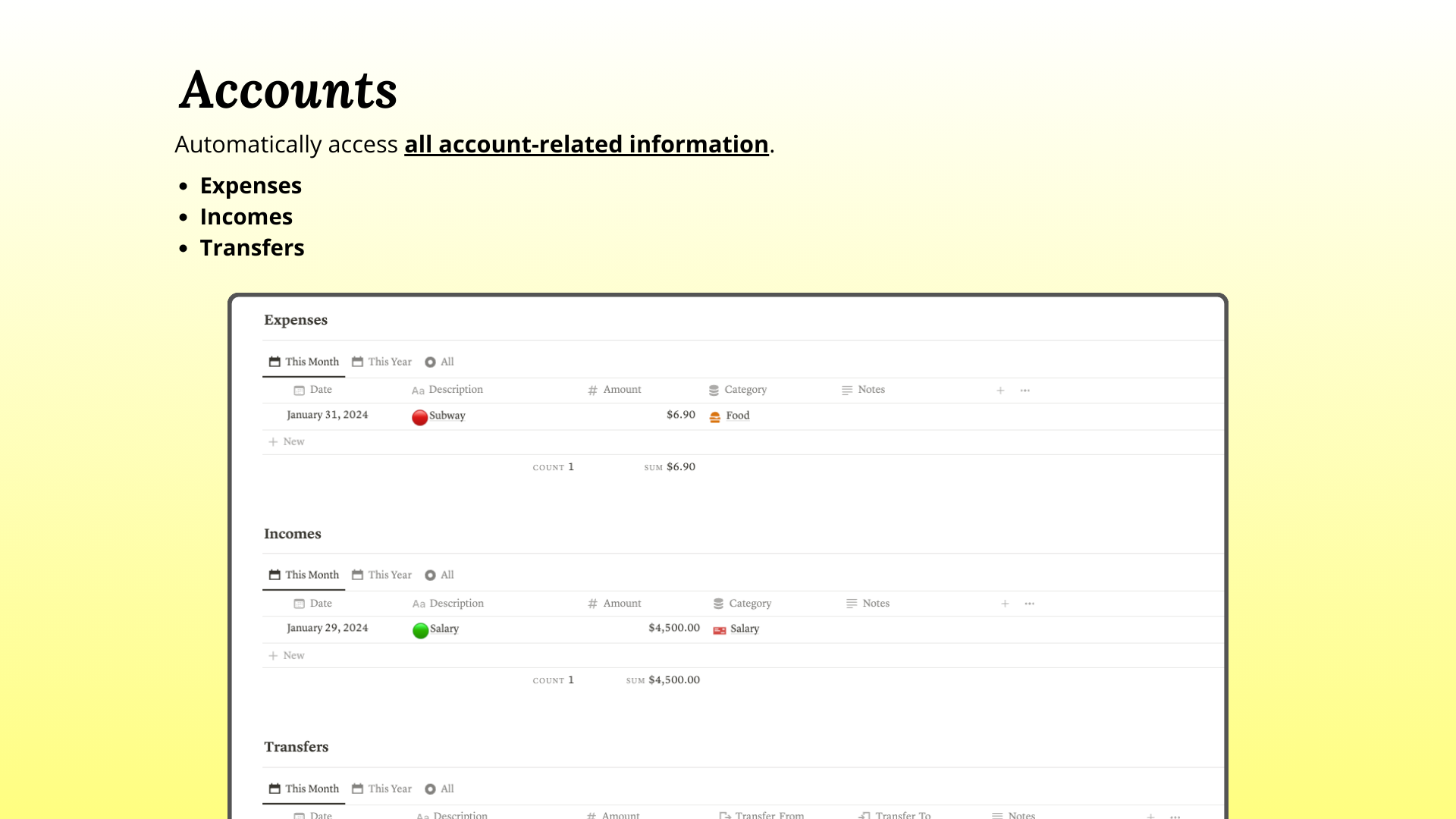Screen dimensions: 1456x819
Task: Add a property with plus icon in Incomes
Action: [1005, 604]
